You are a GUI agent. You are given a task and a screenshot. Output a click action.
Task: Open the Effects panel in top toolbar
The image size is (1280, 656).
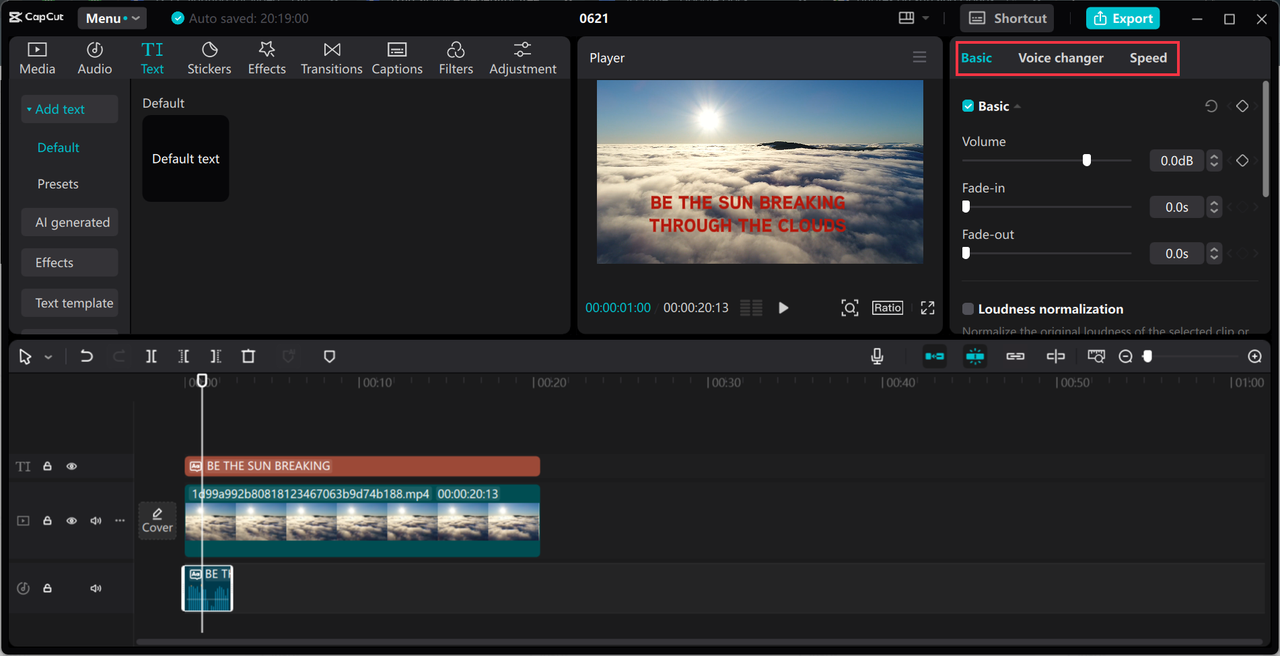[267, 58]
